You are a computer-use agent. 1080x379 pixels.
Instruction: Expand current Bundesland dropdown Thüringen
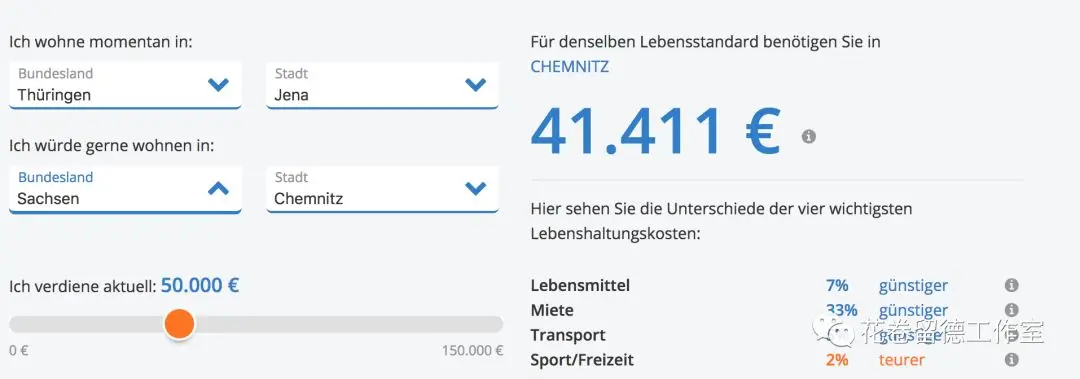click(x=125, y=85)
